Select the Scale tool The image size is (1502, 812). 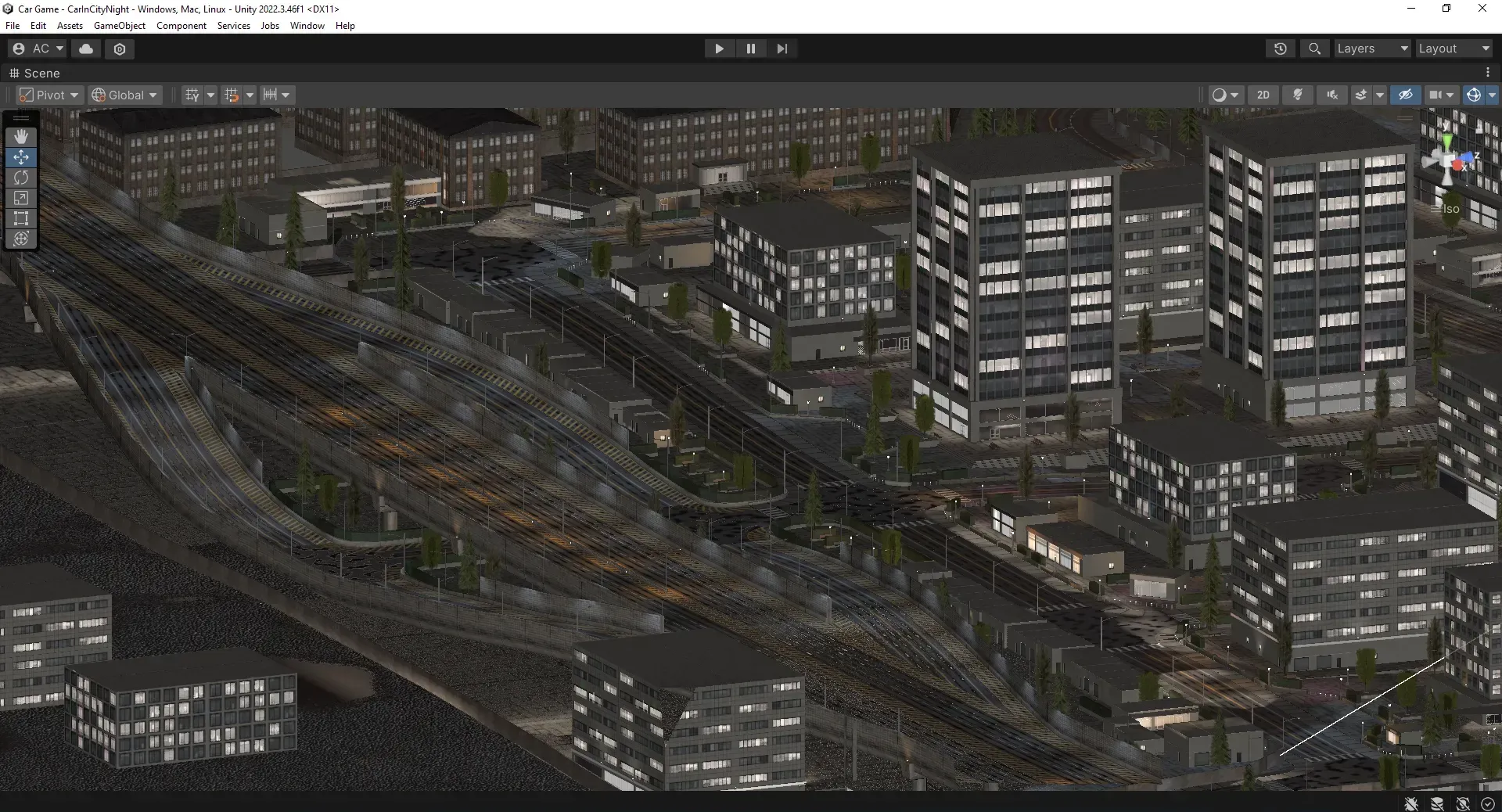[x=21, y=198]
